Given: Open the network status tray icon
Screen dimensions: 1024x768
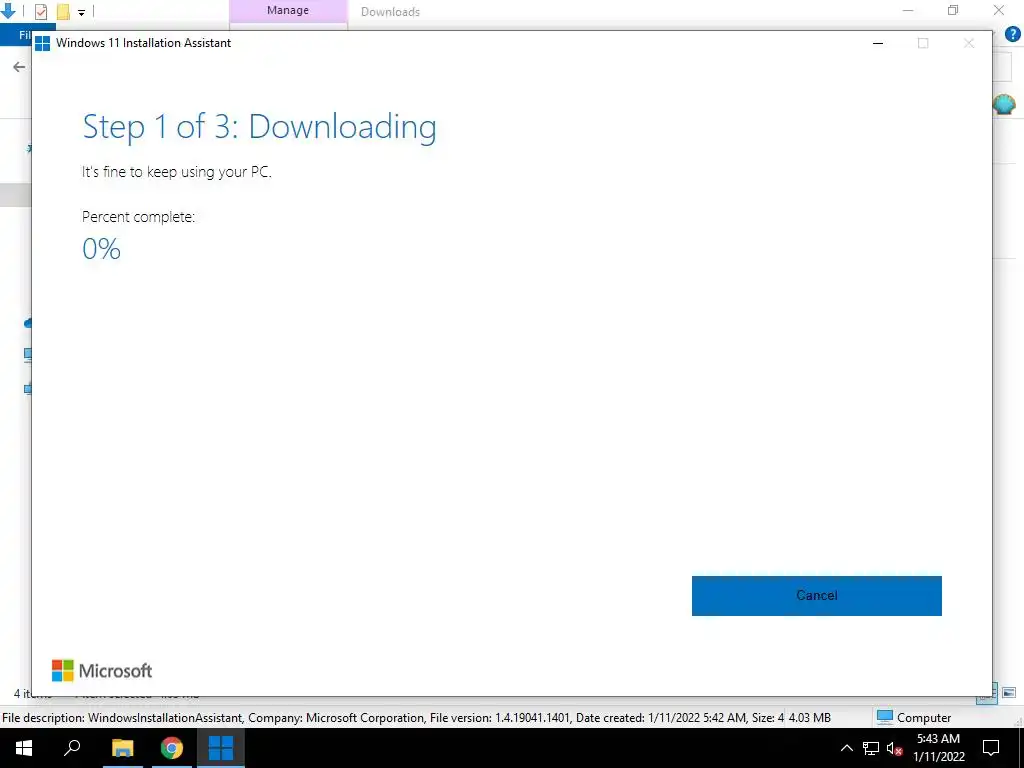Looking at the screenshot, I should (x=871, y=748).
